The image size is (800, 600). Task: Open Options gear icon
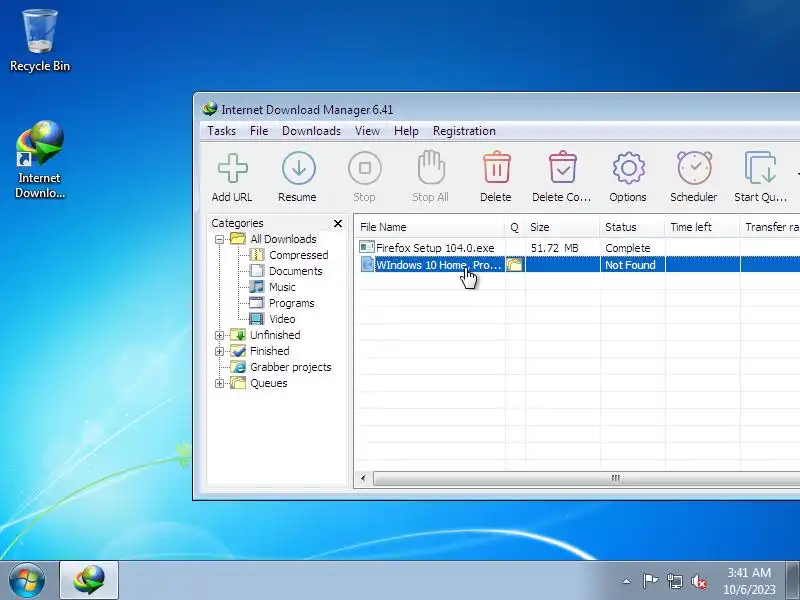pyautogui.click(x=628, y=168)
